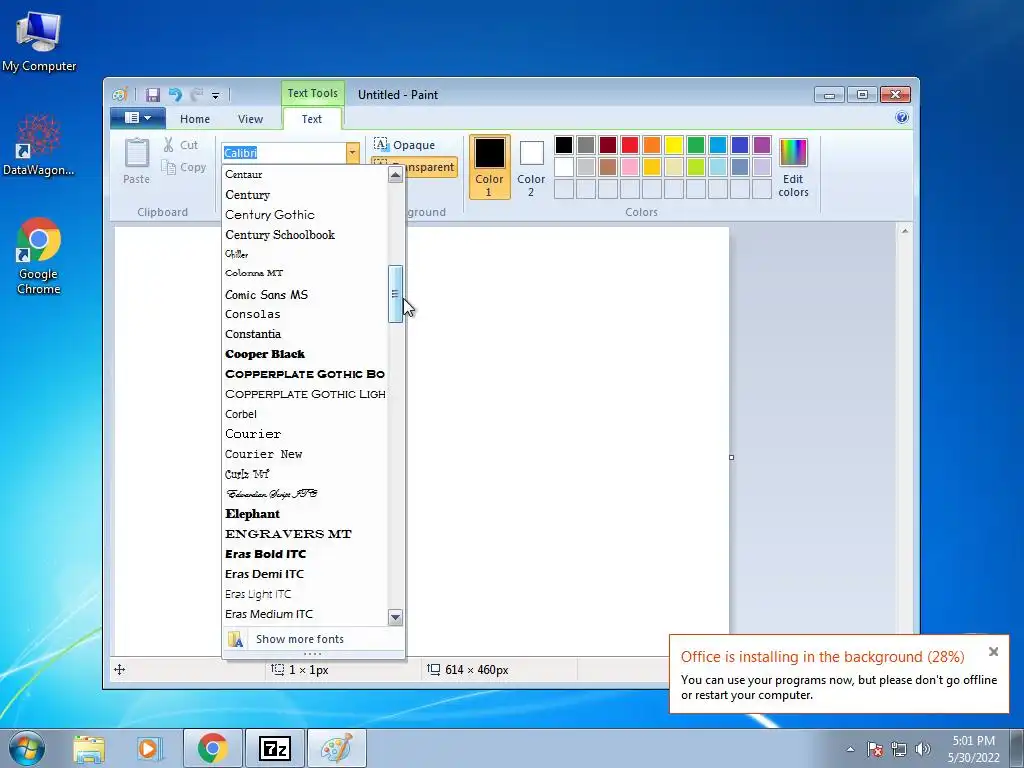Switch to the Home ribbon tab
This screenshot has width=1024, height=768.
tap(195, 119)
